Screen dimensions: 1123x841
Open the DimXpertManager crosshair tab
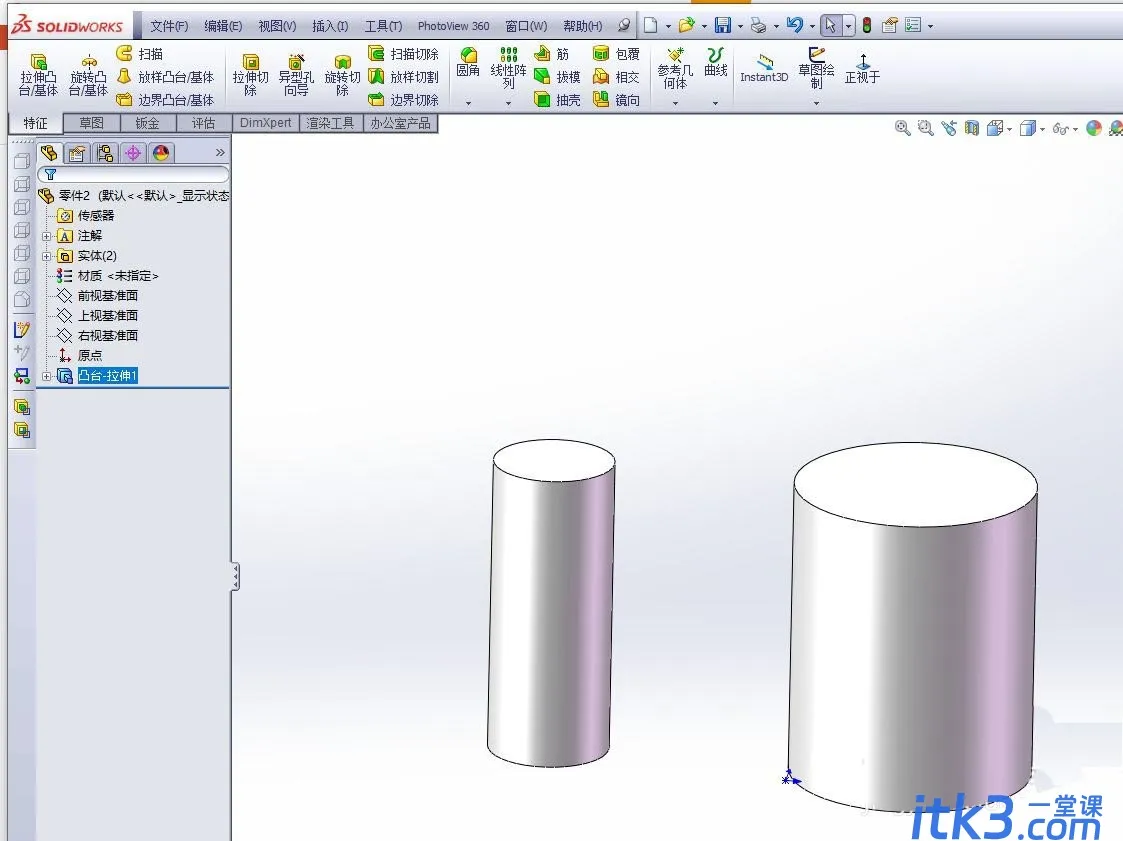pos(132,153)
